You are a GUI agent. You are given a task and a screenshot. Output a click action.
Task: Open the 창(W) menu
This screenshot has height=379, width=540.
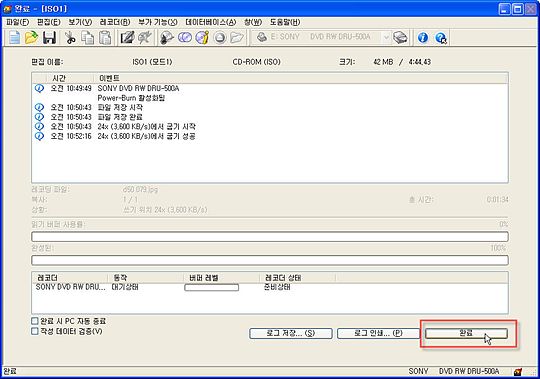tap(253, 22)
